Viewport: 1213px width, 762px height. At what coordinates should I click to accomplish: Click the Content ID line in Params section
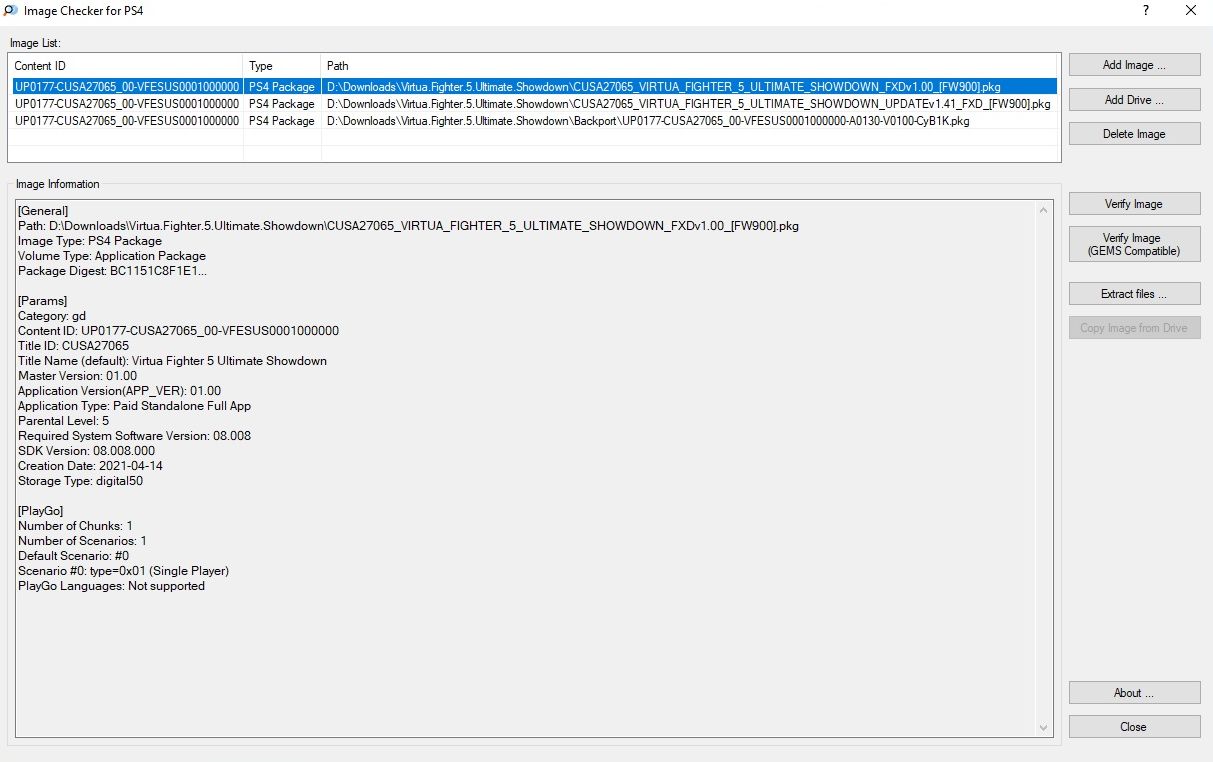coord(179,331)
